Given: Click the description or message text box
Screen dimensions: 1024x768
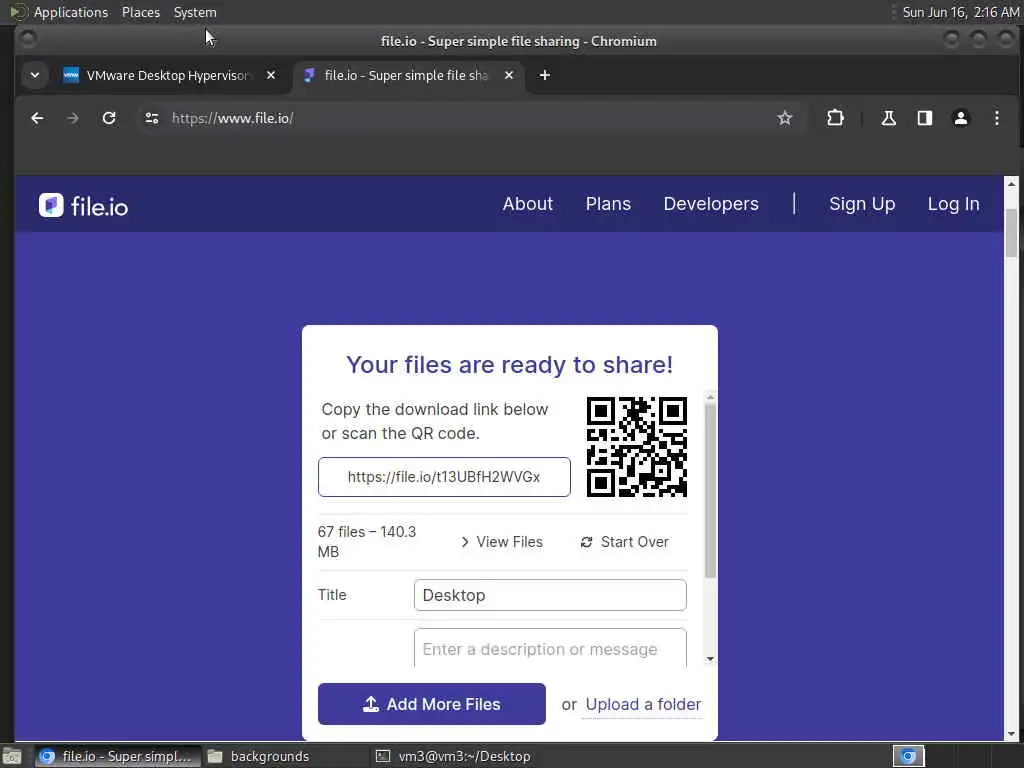Looking at the screenshot, I should [x=550, y=648].
